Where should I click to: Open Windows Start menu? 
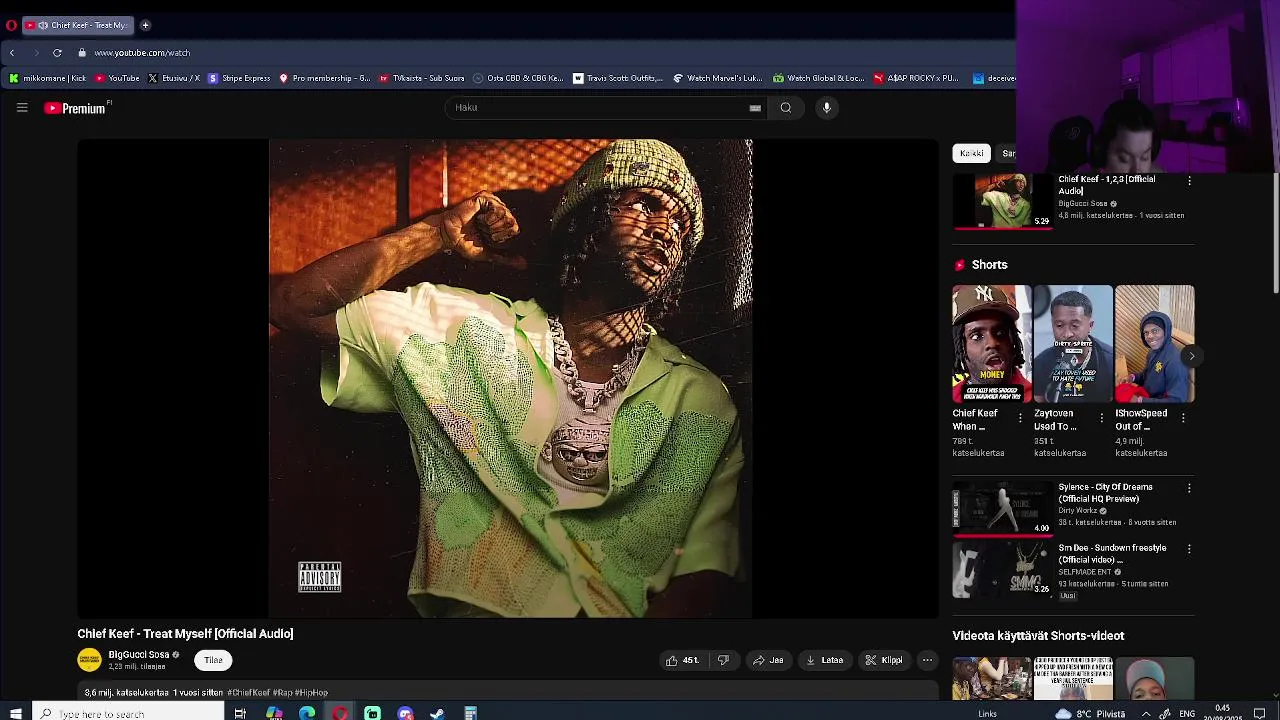point(15,713)
